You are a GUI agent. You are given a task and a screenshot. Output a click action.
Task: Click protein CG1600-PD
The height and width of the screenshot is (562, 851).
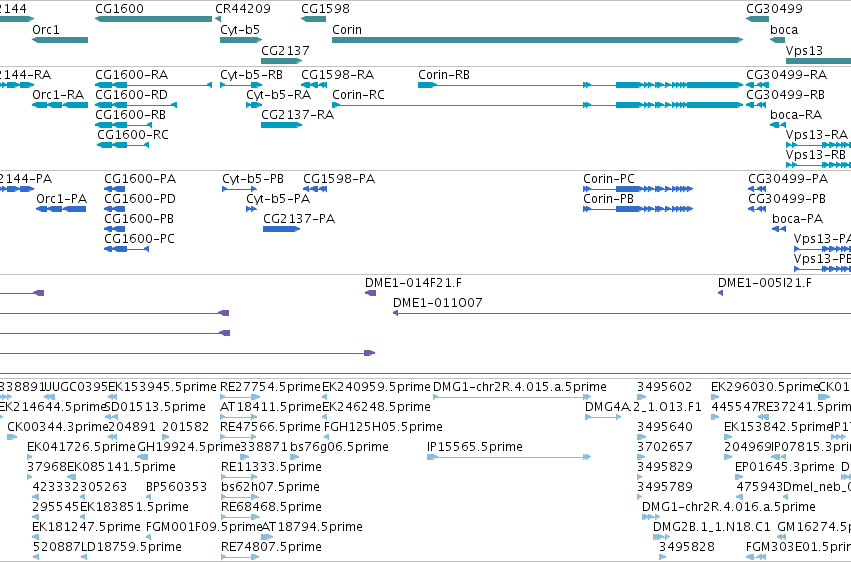115,209
